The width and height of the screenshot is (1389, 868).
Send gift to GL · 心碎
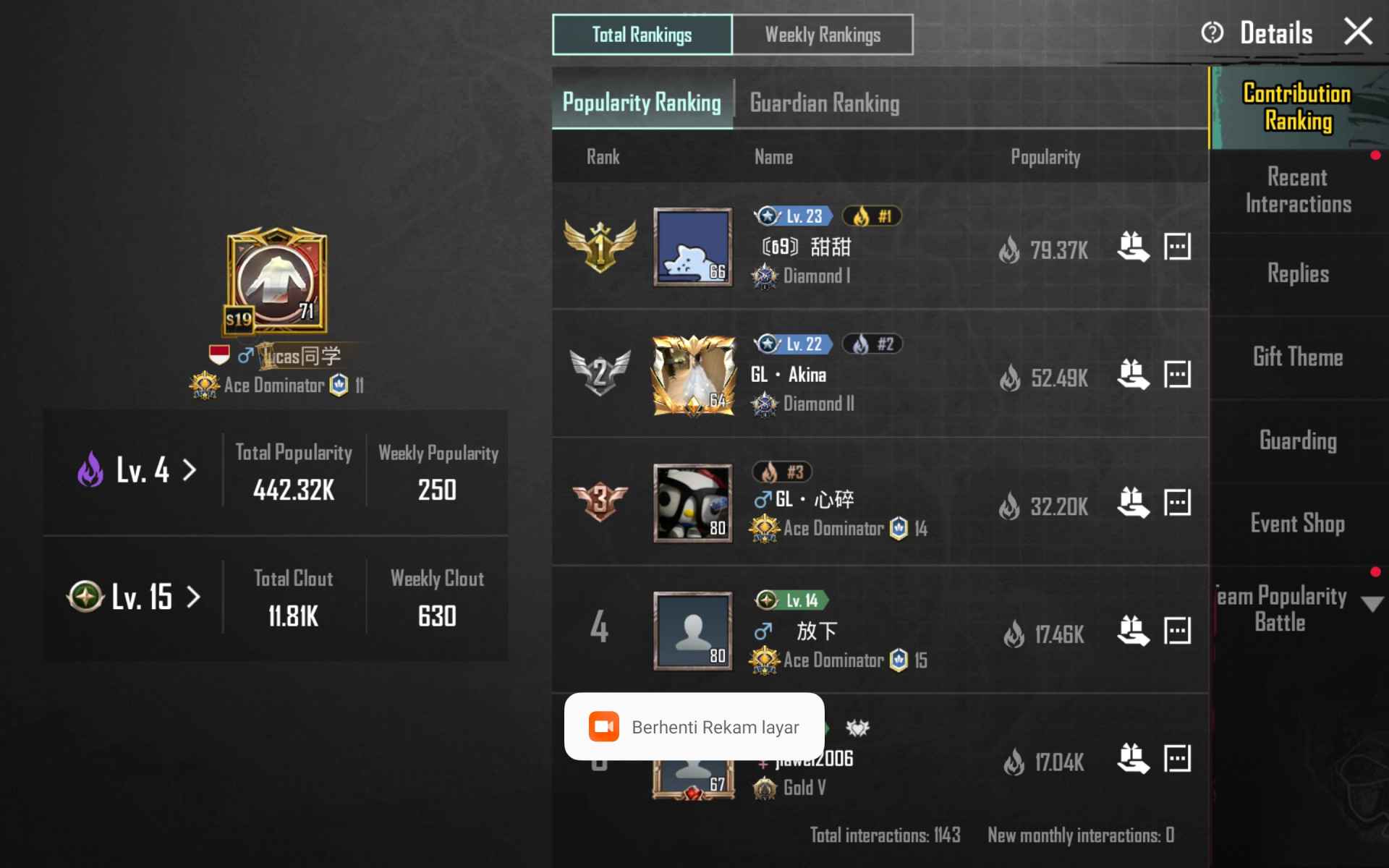point(1133,503)
